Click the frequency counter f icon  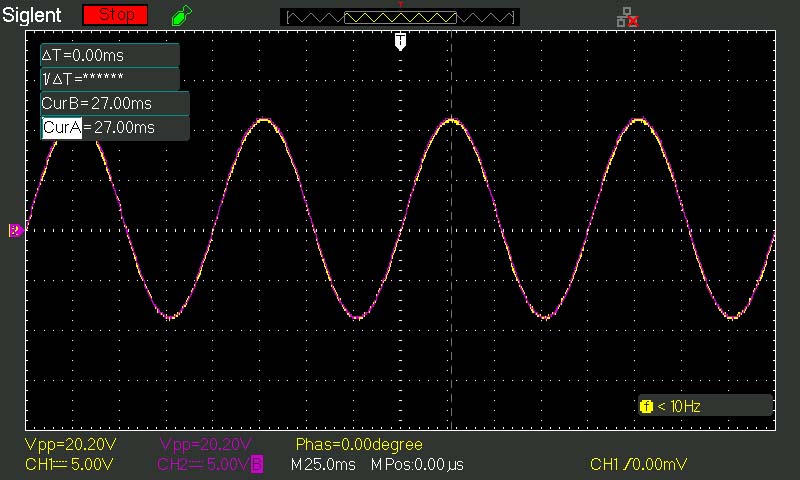click(646, 407)
